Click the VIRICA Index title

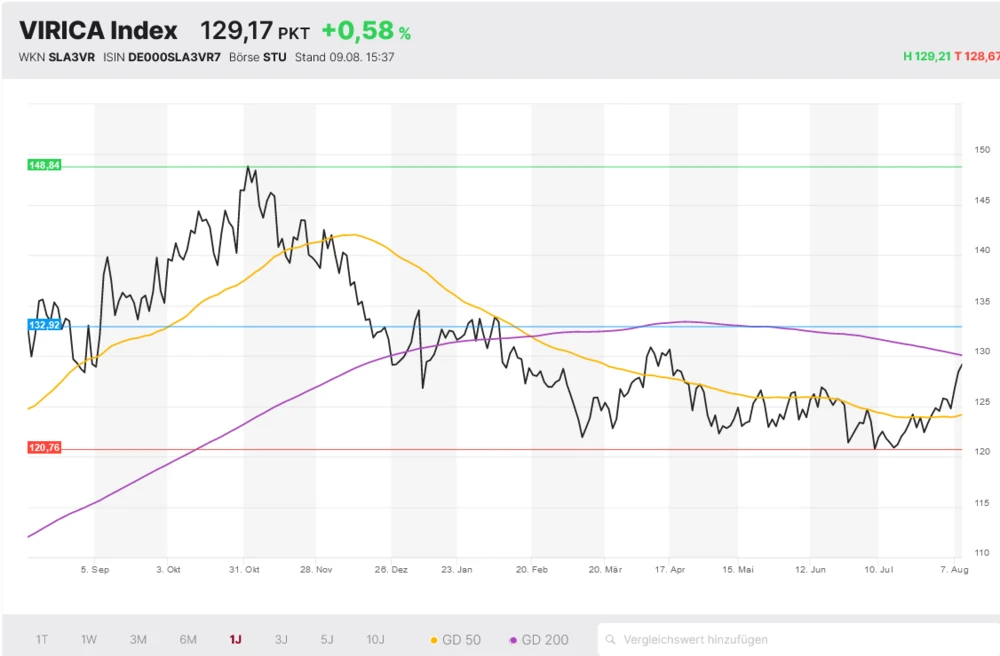pyautogui.click(x=98, y=31)
